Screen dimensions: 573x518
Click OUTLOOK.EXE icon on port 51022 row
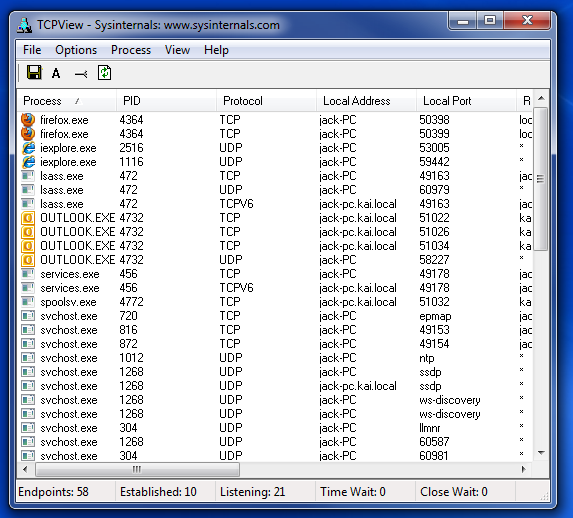(x=28, y=218)
